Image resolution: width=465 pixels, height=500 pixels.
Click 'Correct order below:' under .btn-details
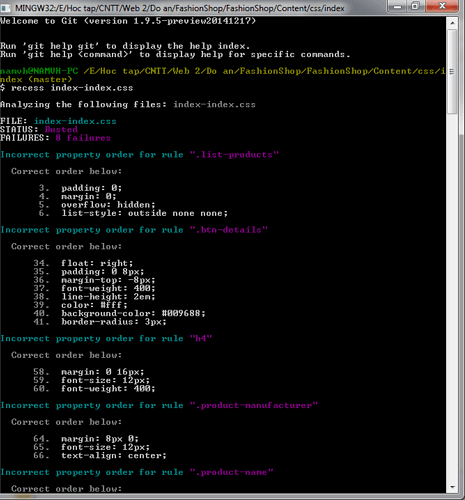(67, 246)
